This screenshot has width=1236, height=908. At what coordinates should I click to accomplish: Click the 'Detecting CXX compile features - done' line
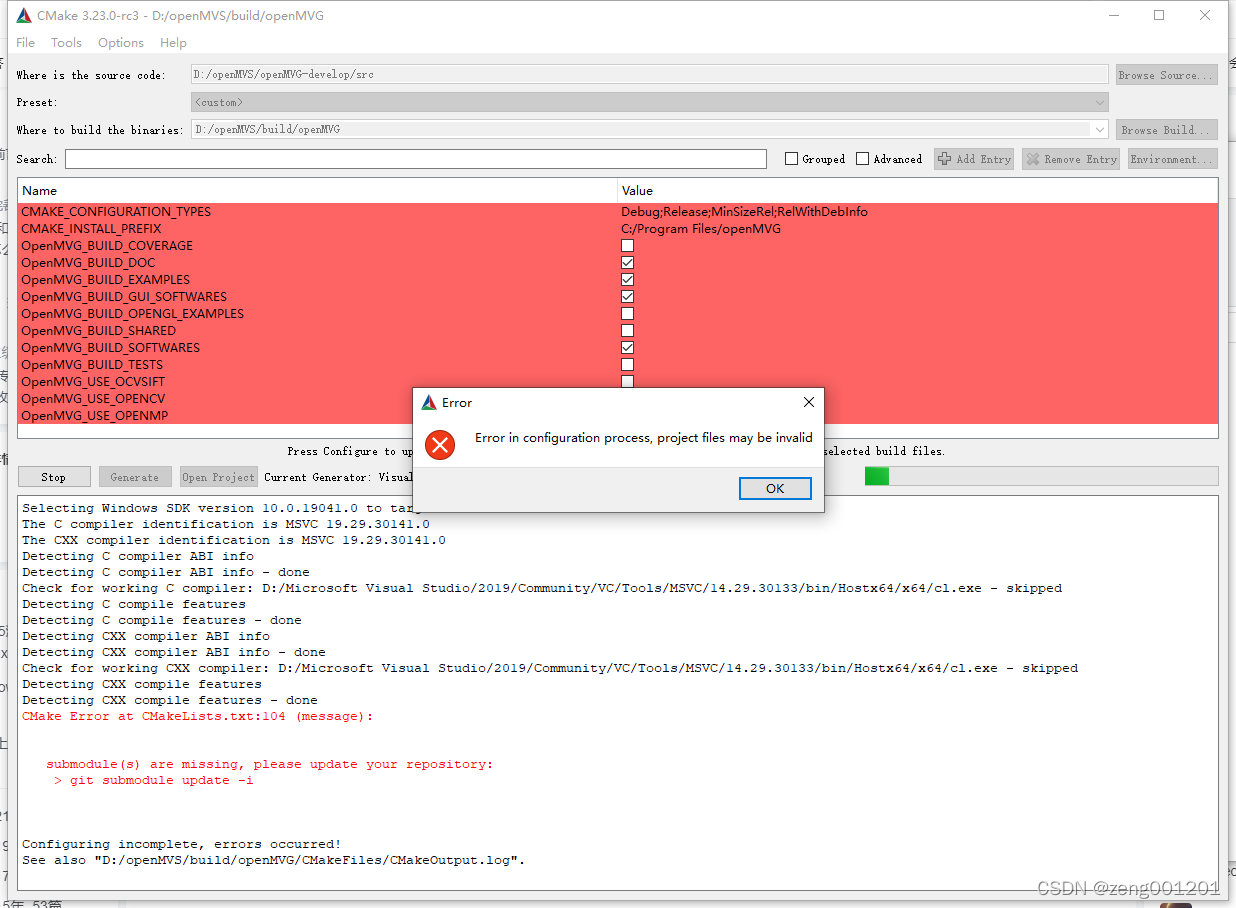pyautogui.click(x=170, y=700)
